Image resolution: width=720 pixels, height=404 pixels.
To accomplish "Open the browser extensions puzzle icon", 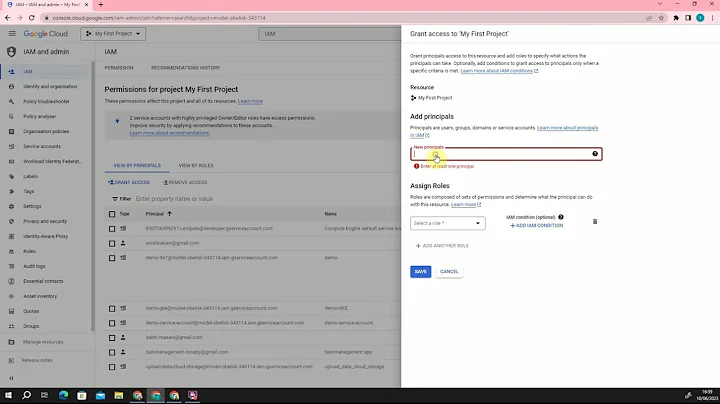I will 676,18.
